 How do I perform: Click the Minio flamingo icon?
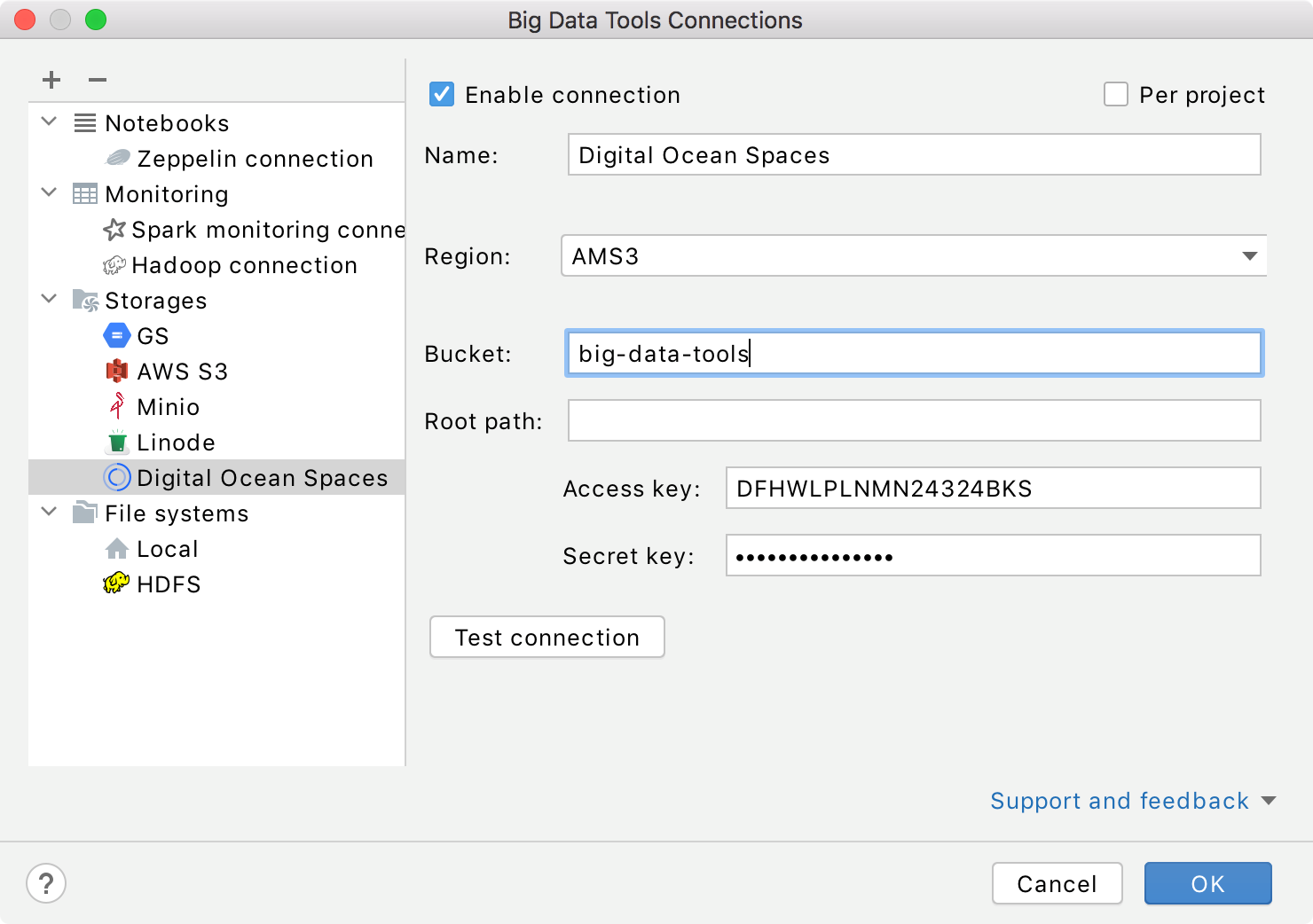point(117,406)
